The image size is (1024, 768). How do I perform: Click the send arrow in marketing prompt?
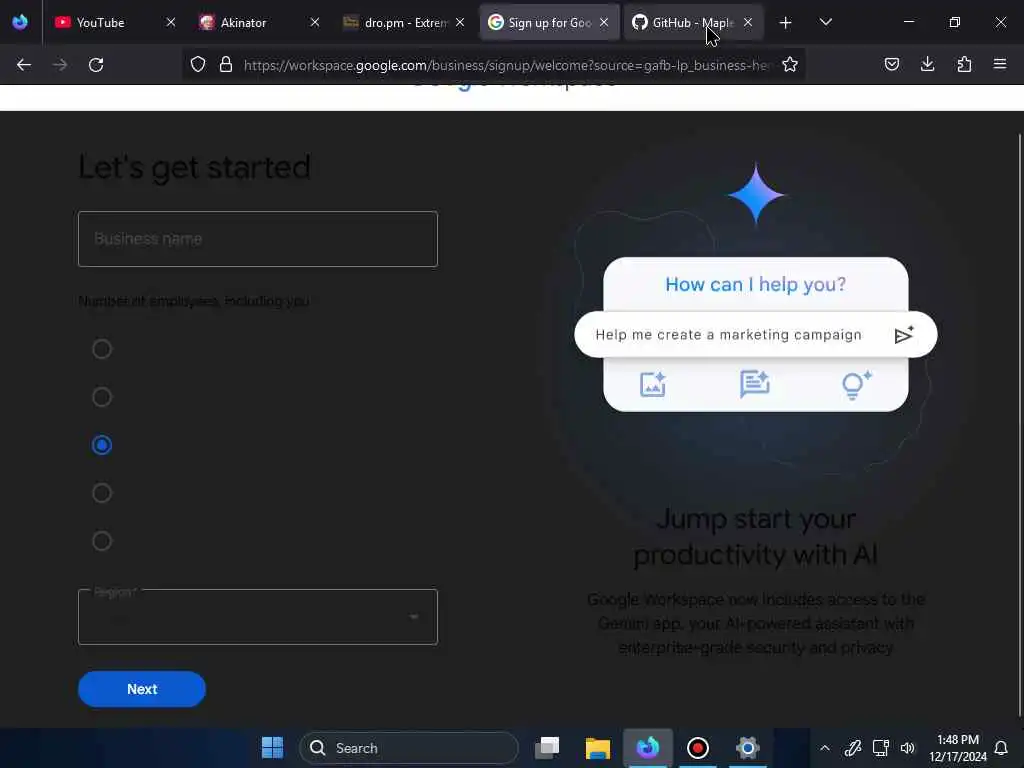pos(904,335)
